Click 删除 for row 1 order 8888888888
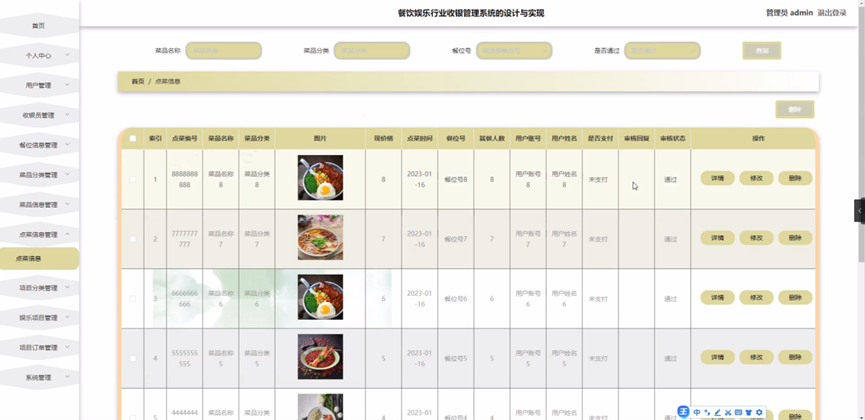The height and width of the screenshot is (420, 865). (795, 178)
